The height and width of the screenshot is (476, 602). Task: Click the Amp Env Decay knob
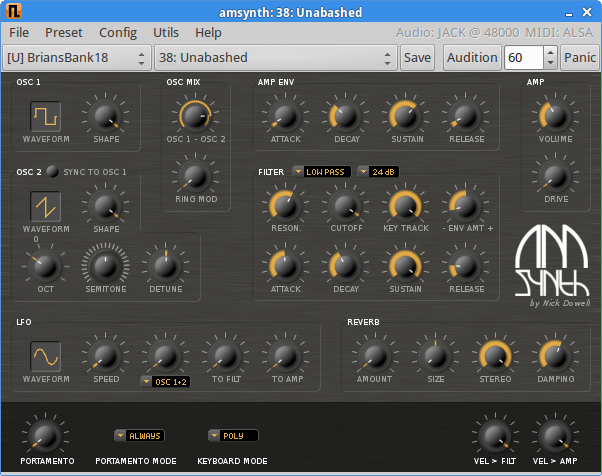[x=345, y=116]
